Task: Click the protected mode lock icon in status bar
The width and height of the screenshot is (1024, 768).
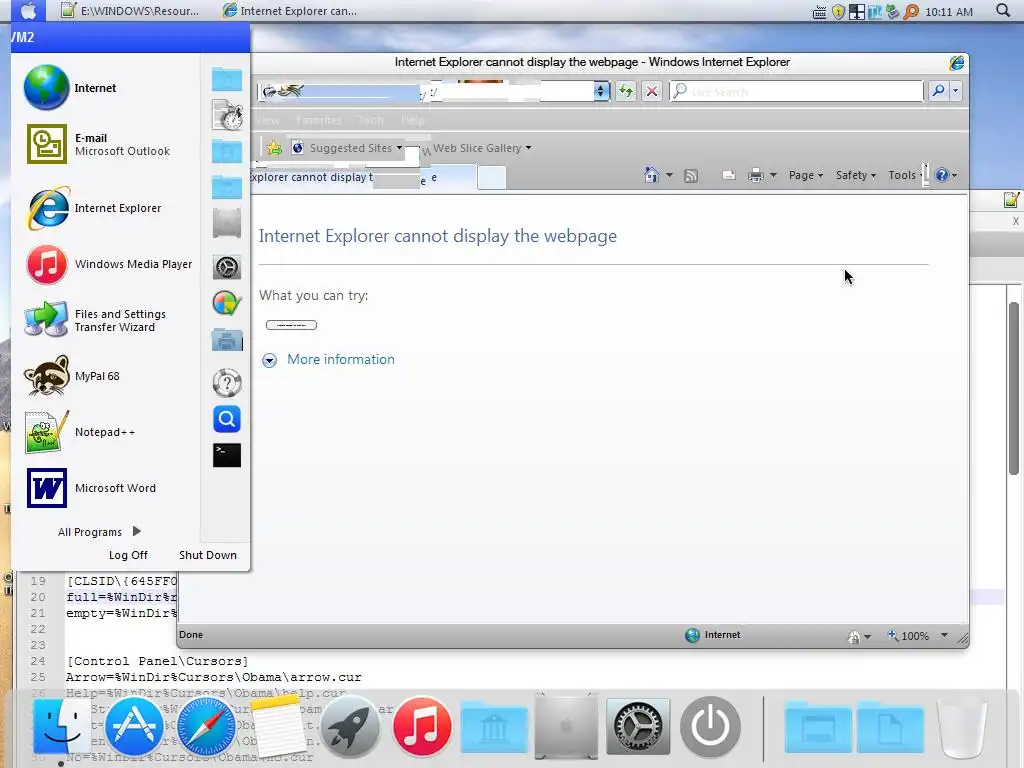Action: (854, 637)
